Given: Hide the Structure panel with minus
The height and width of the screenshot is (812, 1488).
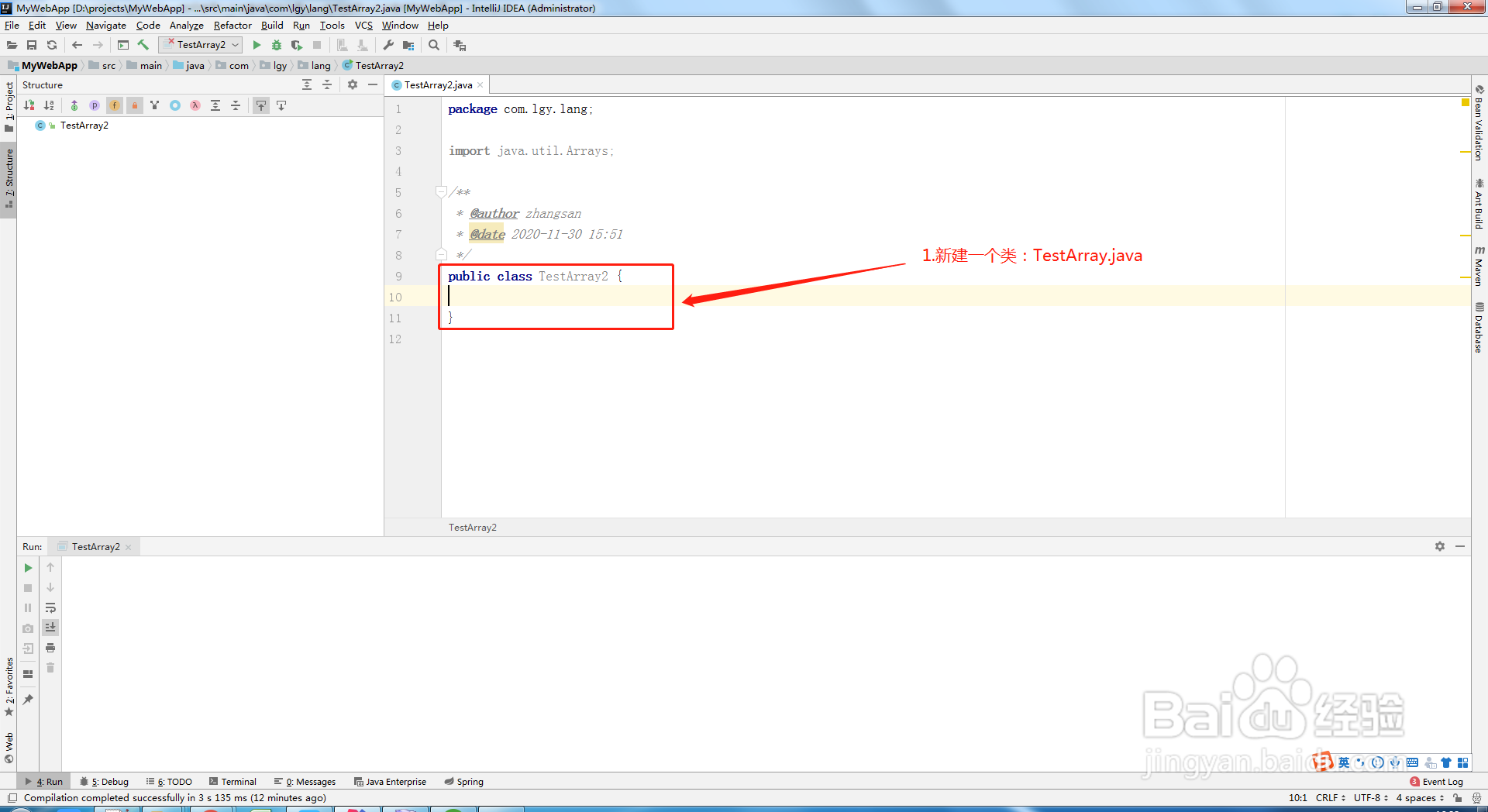Looking at the screenshot, I should pos(373,84).
